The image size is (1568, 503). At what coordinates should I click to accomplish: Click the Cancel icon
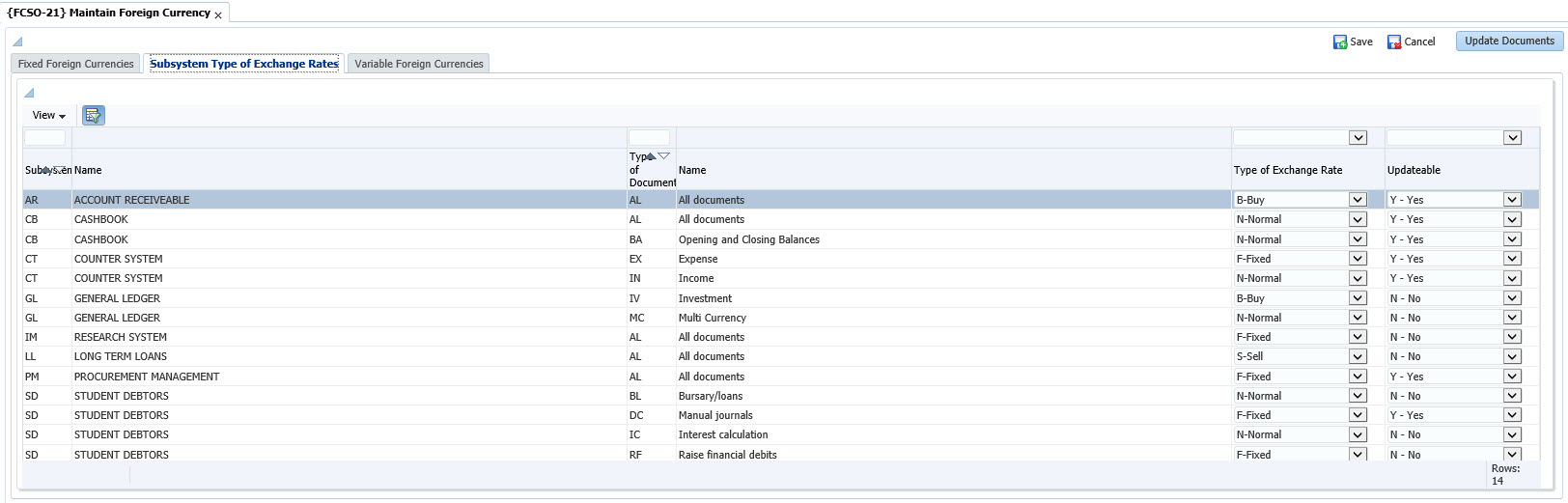tap(1394, 42)
